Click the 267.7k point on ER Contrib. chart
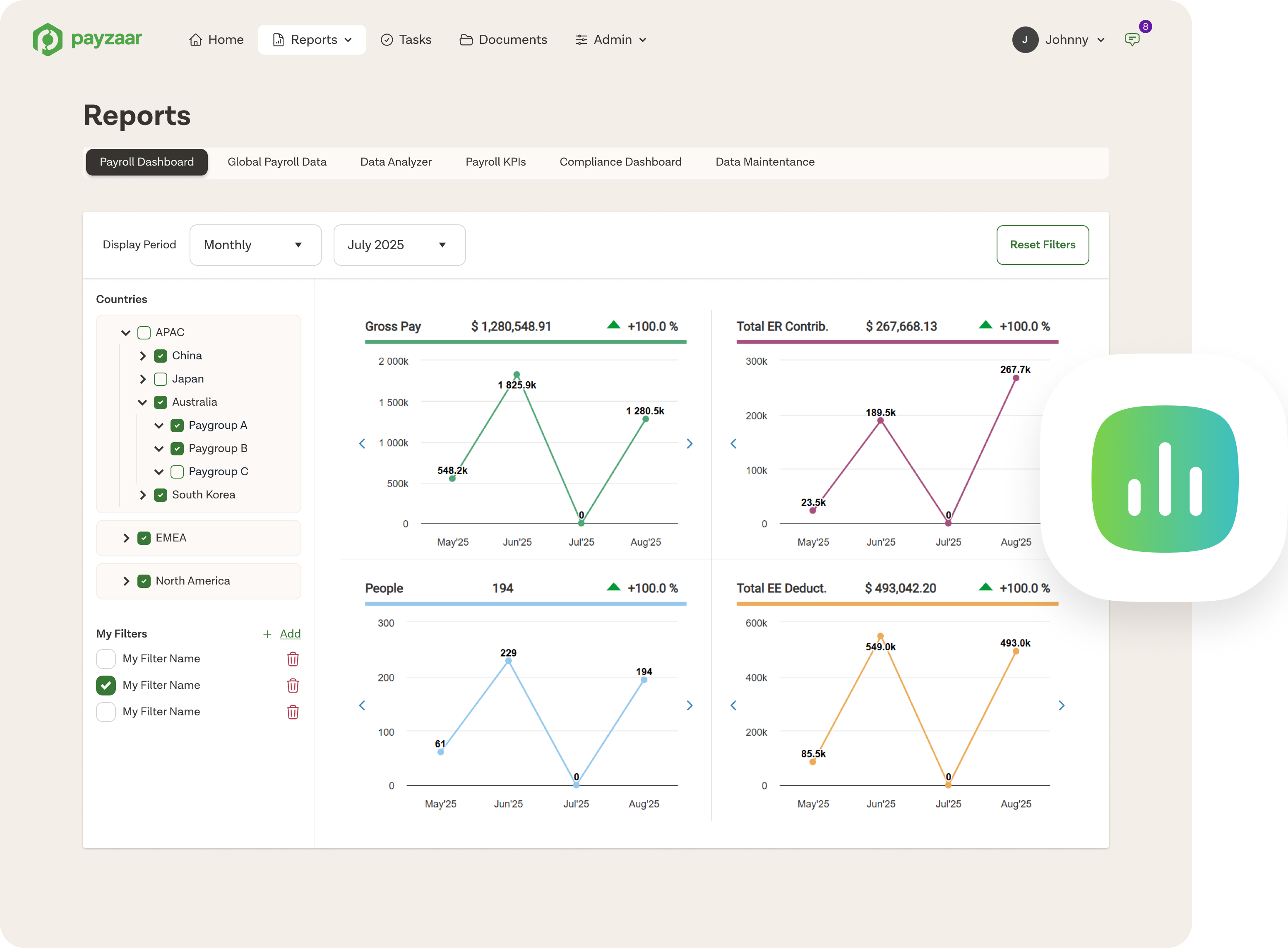The width and height of the screenshot is (1288, 948). pyautogui.click(x=1016, y=378)
